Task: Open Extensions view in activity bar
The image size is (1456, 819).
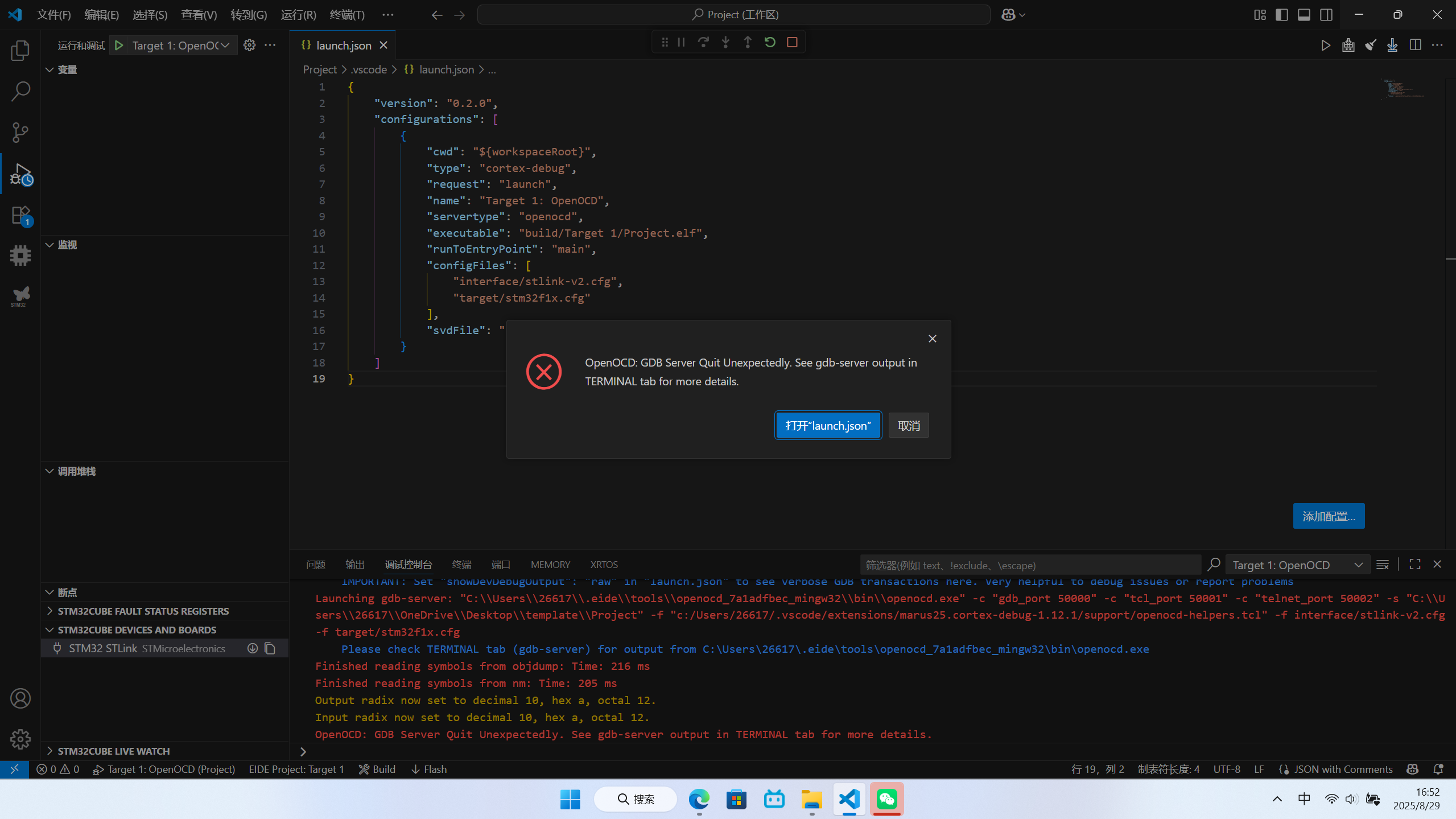Action: [20, 215]
